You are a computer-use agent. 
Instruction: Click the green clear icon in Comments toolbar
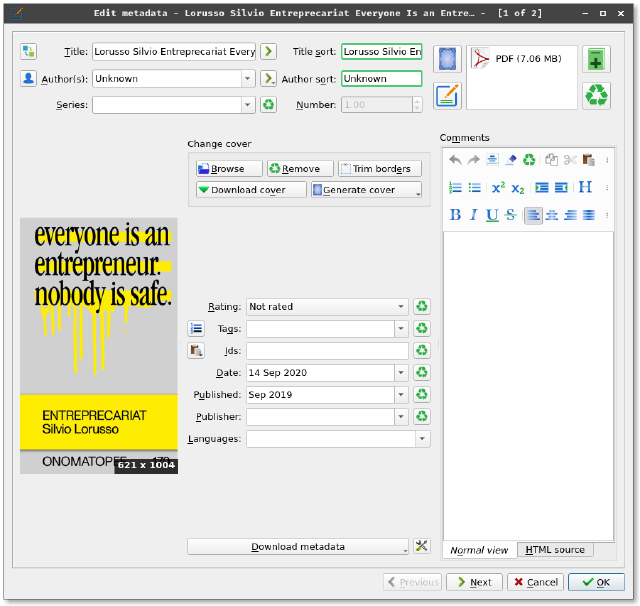529,160
